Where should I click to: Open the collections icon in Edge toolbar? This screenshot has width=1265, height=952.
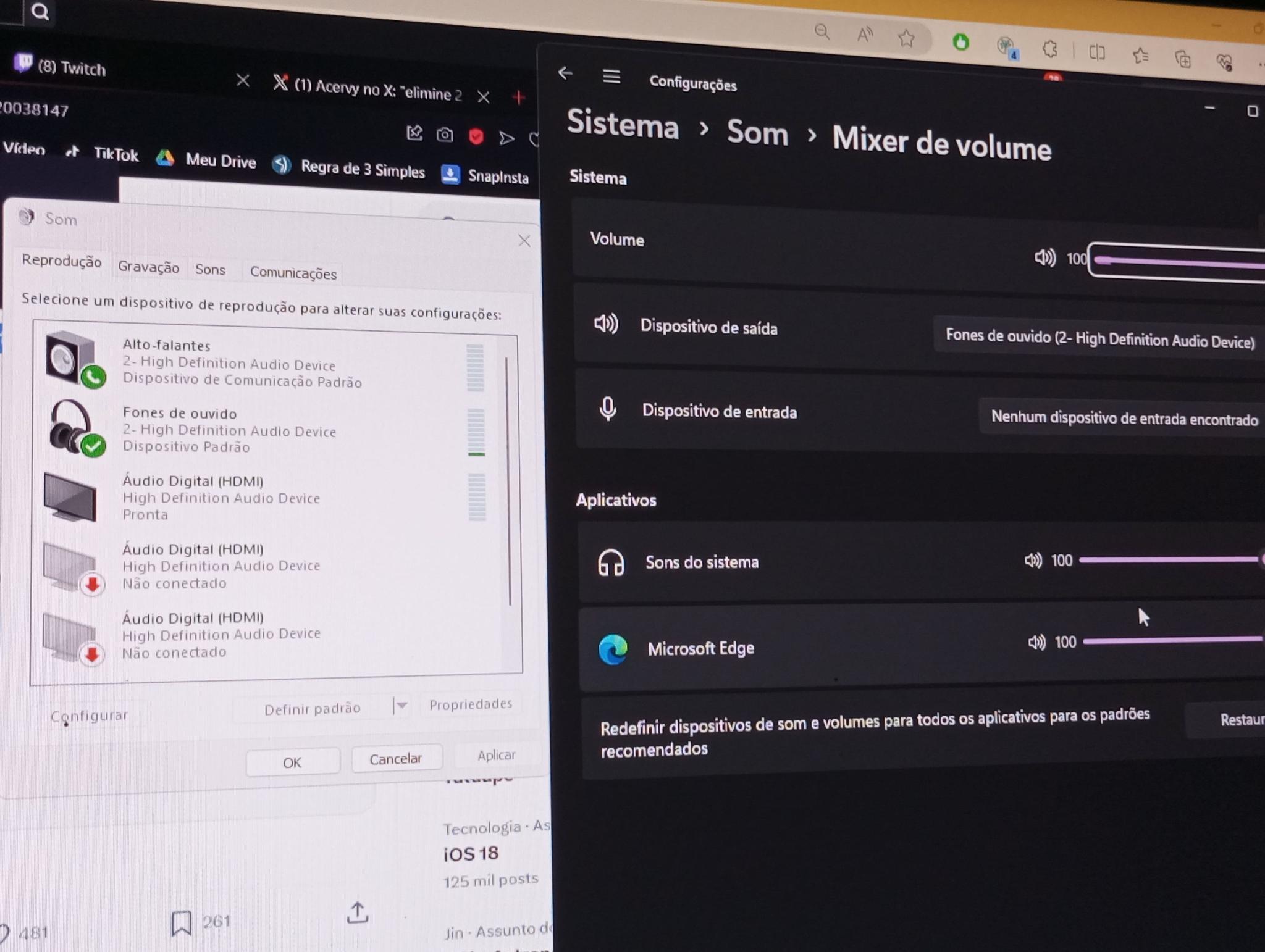click(1183, 59)
